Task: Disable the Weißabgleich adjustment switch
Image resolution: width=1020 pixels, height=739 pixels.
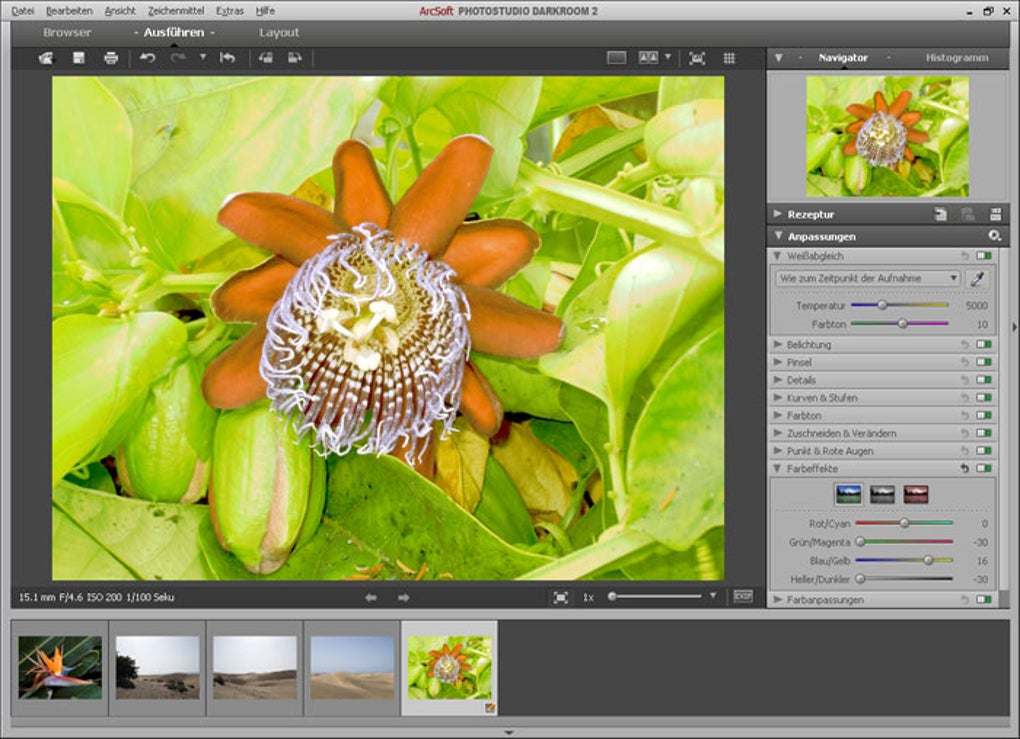Action: click(x=985, y=256)
